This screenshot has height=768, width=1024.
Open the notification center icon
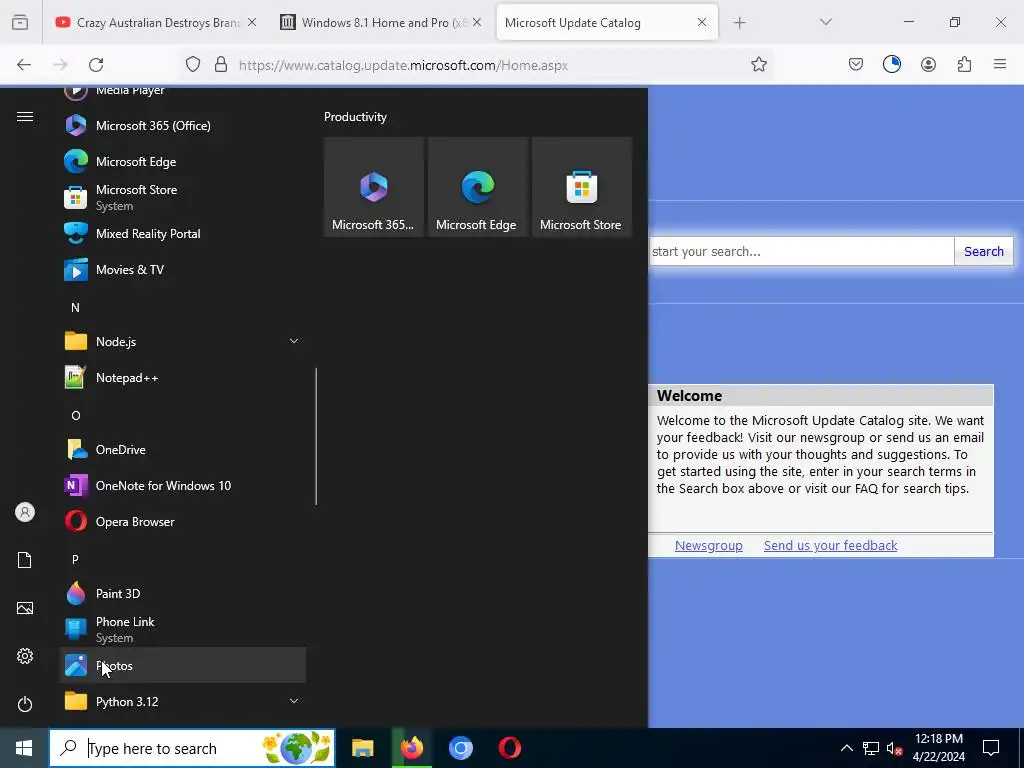point(991,748)
